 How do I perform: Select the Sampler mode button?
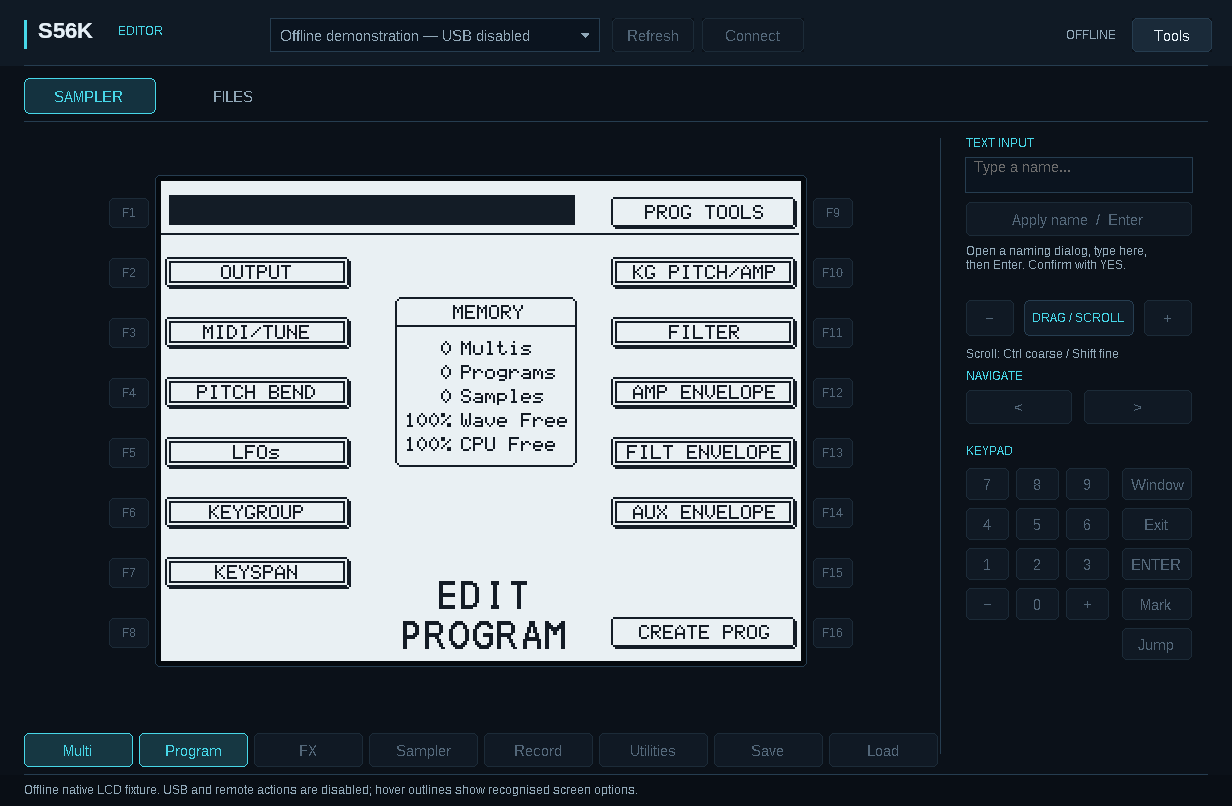pyautogui.click(x=423, y=750)
